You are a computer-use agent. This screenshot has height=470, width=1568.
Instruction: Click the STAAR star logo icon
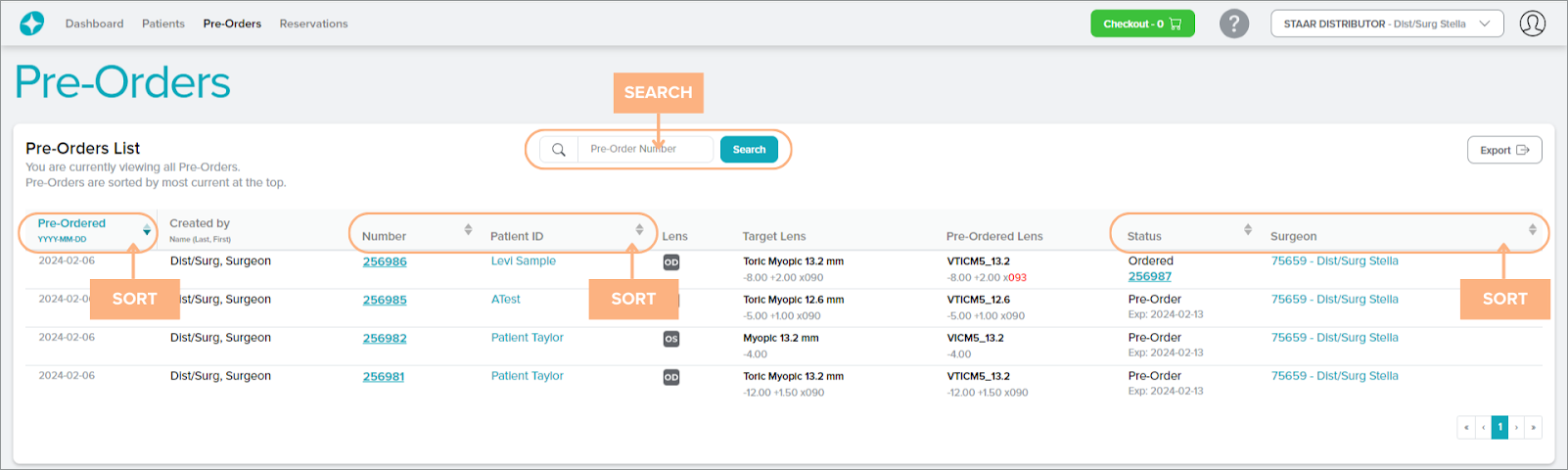coord(32,23)
